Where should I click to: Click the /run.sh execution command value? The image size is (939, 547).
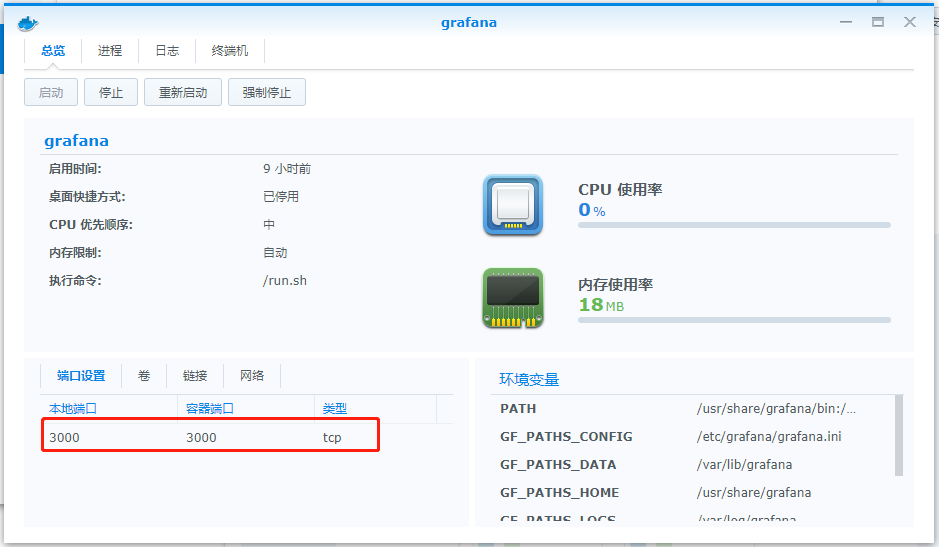tap(284, 280)
